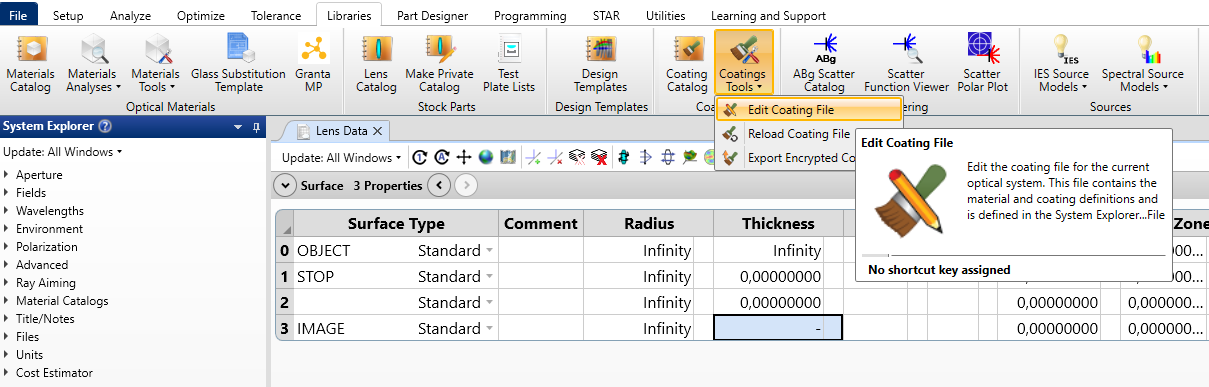Open Glass Substitution Template
Image resolution: width=1209 pixels, height=387 pixels.
click(238, 65)
